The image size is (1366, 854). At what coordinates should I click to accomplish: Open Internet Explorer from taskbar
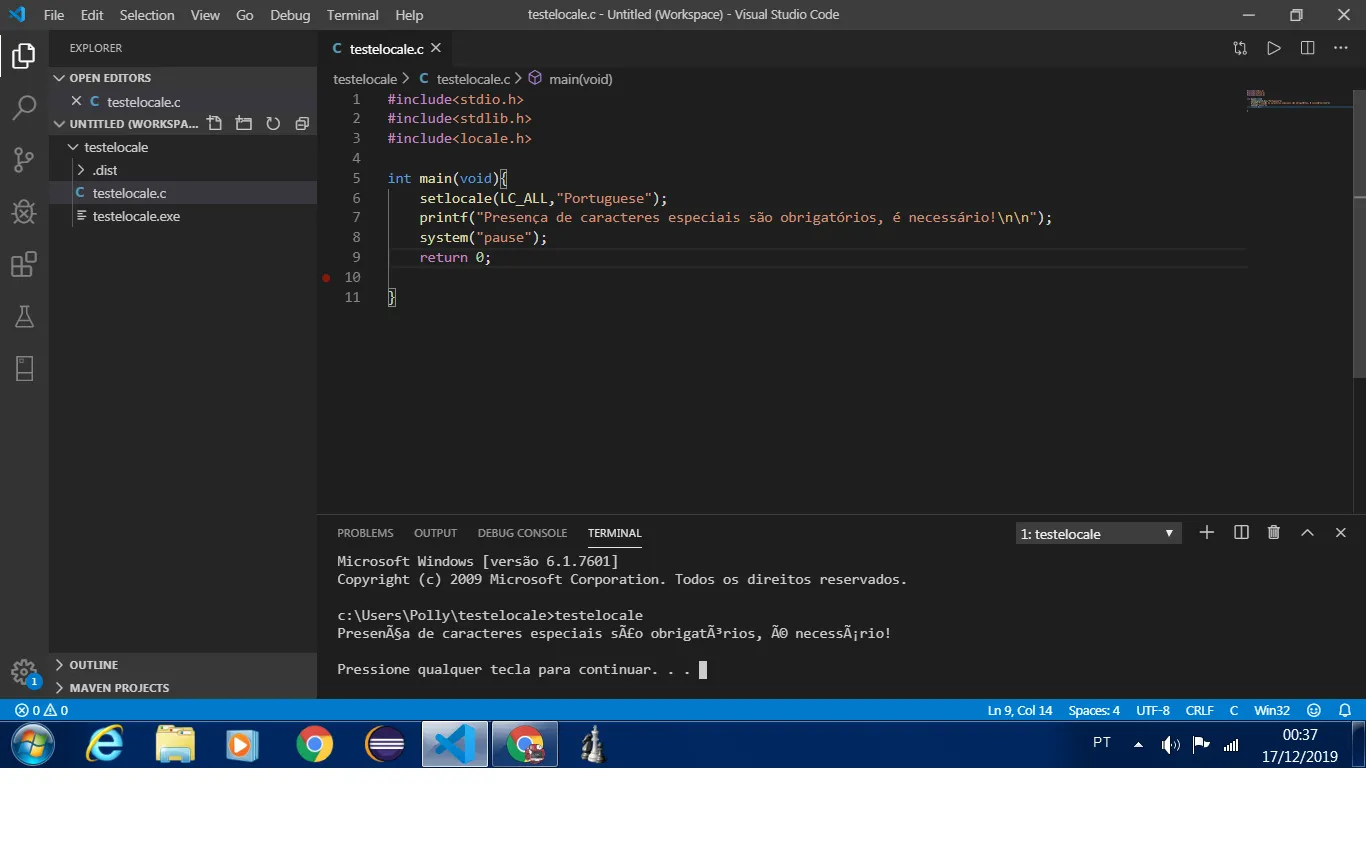coord(104,745)
